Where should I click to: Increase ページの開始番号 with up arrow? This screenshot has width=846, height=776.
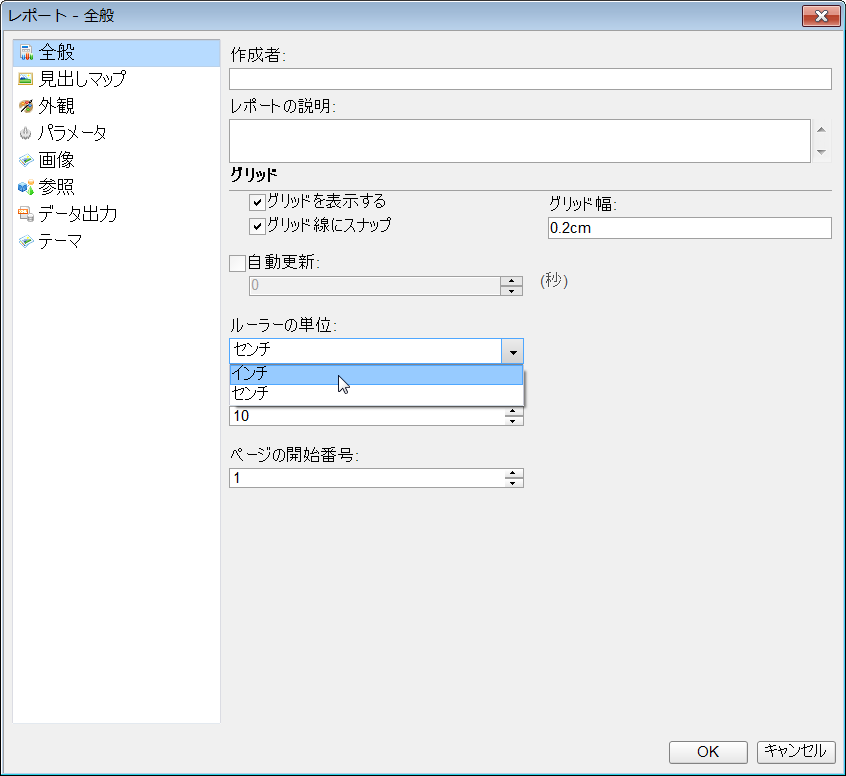[x=513, y=473]
